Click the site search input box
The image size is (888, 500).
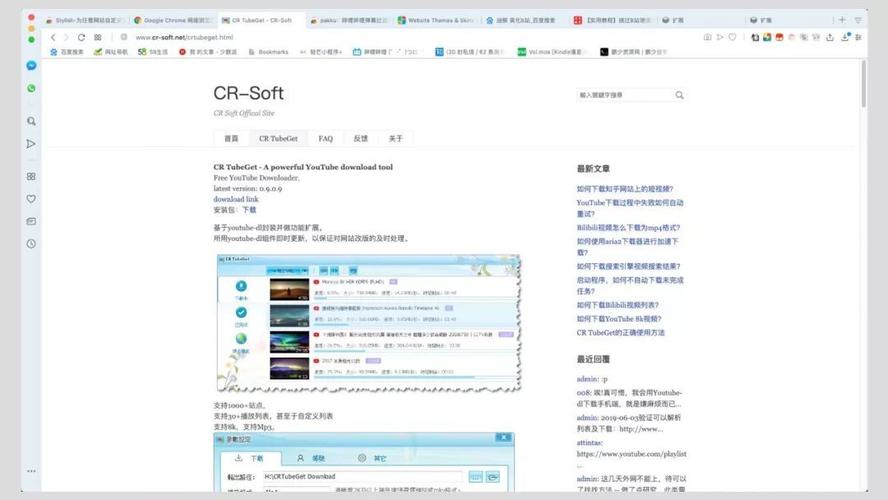pos(625,95)
